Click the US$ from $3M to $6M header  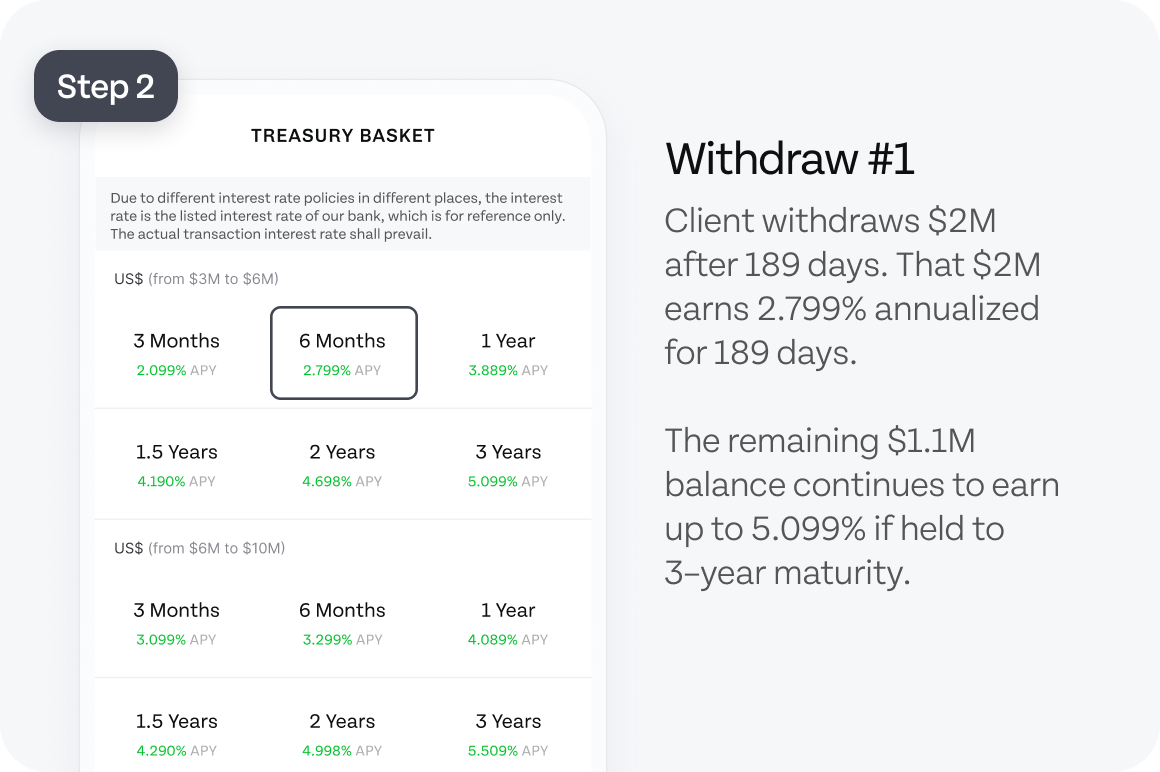tap(196, 279)
